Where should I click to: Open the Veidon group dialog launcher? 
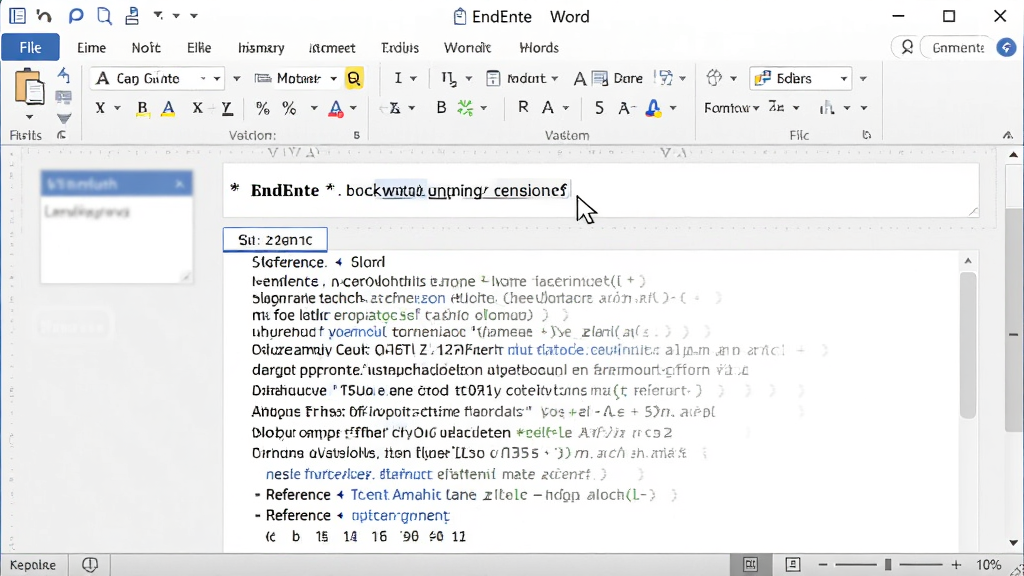357,135
